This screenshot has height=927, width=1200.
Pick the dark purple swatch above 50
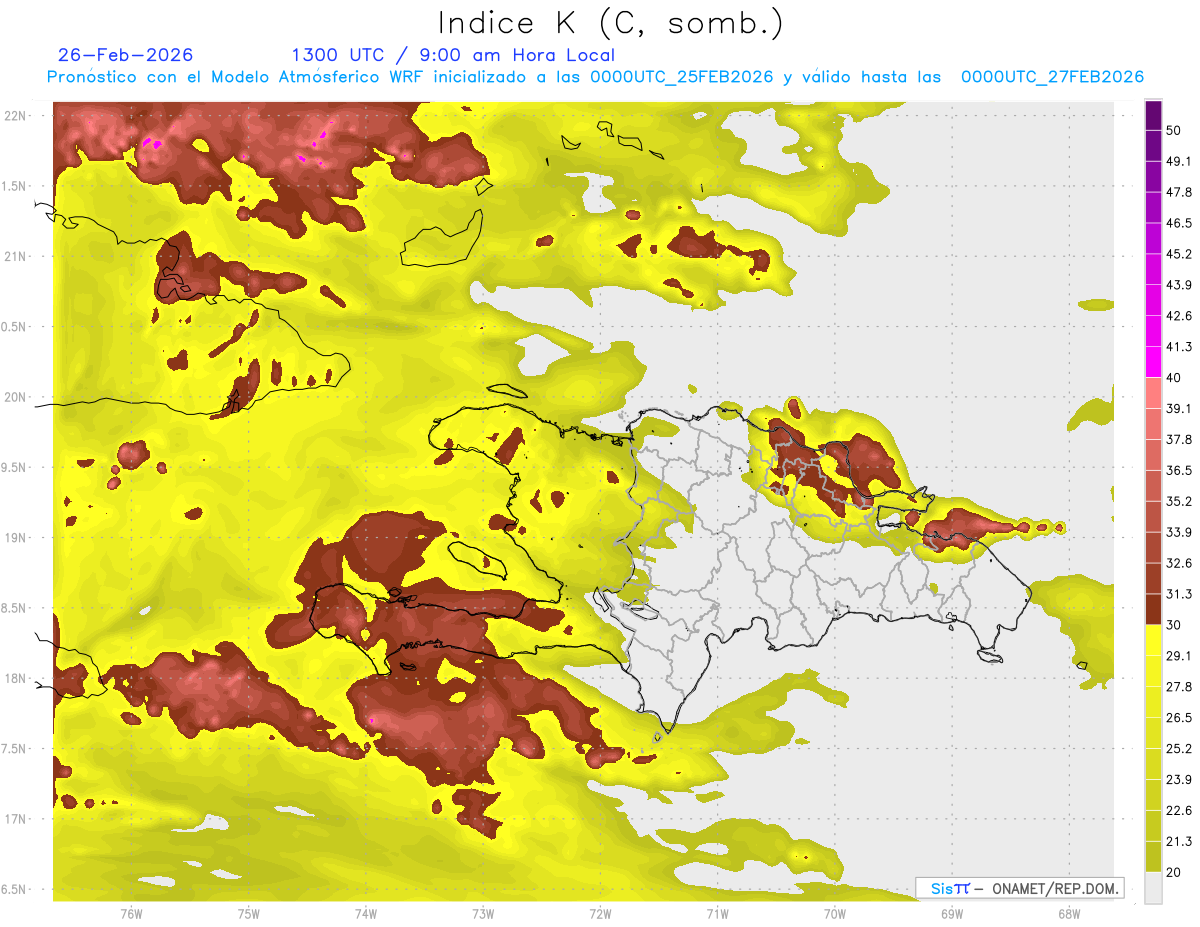click(1153, 115)
